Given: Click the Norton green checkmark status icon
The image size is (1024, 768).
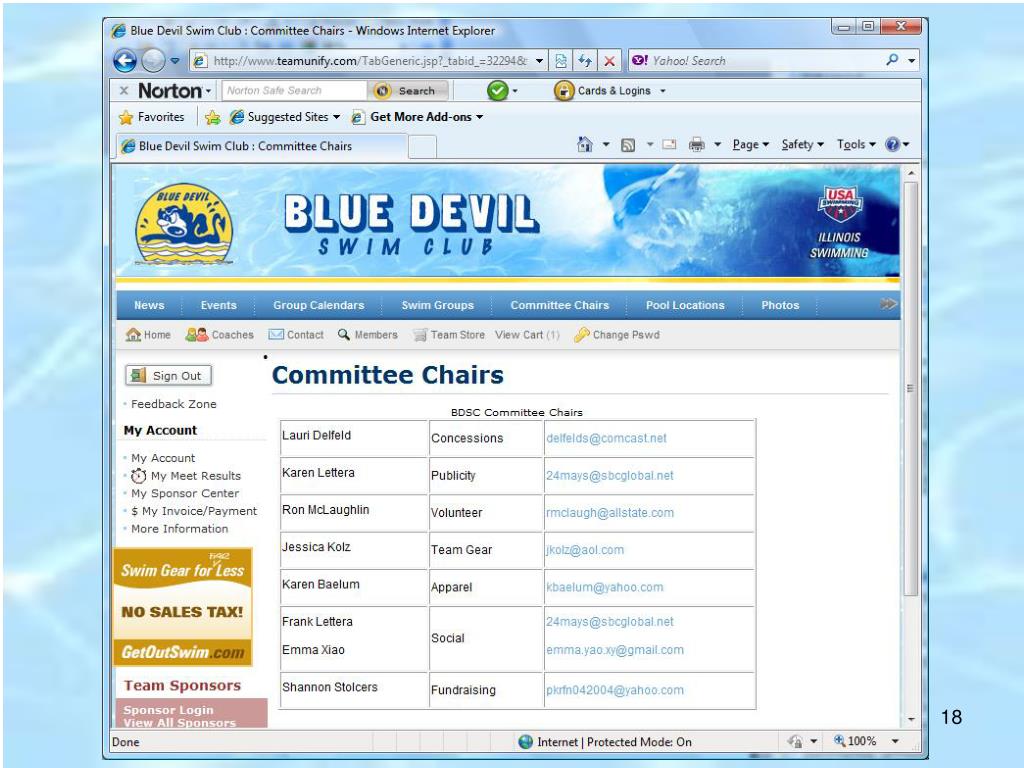Looking at the screenshot, I should 498,90.
